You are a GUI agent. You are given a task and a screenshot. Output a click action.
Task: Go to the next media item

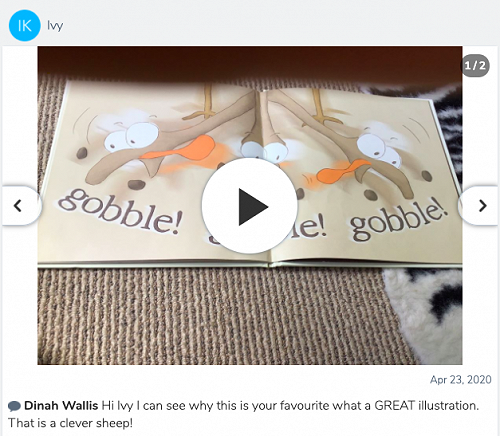(481, 206)
